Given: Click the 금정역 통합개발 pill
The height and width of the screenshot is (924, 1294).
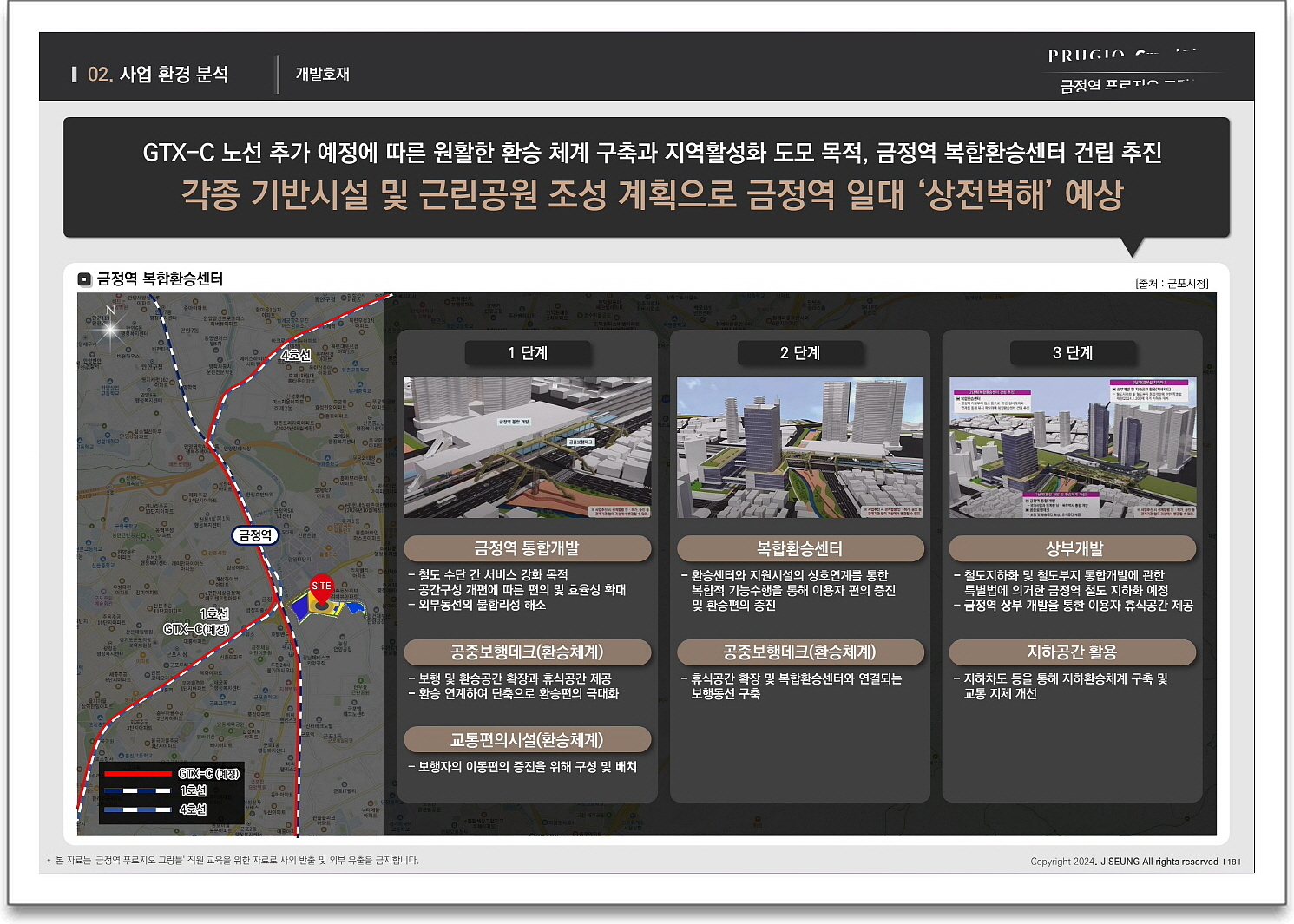Looking at the screenshot, I should tap(528, 548).
